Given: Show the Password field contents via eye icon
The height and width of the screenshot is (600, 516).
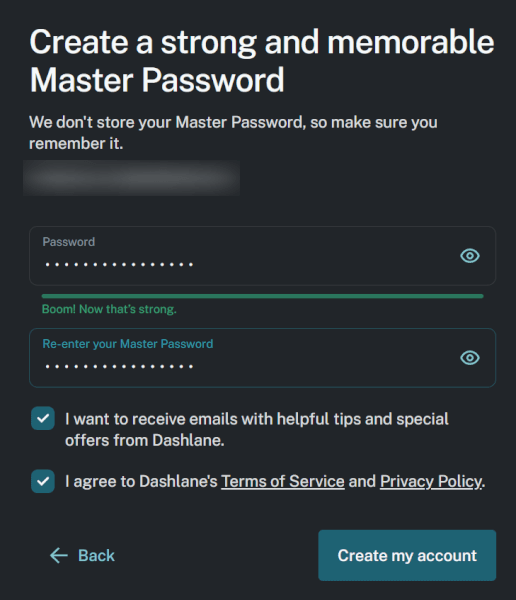Looking at the screenshot, I should pos(470,256).
